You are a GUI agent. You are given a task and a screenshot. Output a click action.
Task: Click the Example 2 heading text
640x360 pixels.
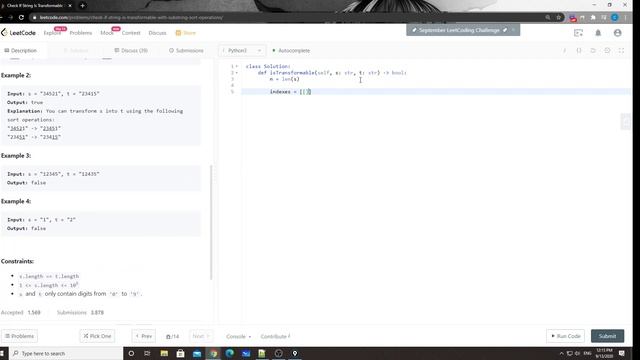click(16, 75)
